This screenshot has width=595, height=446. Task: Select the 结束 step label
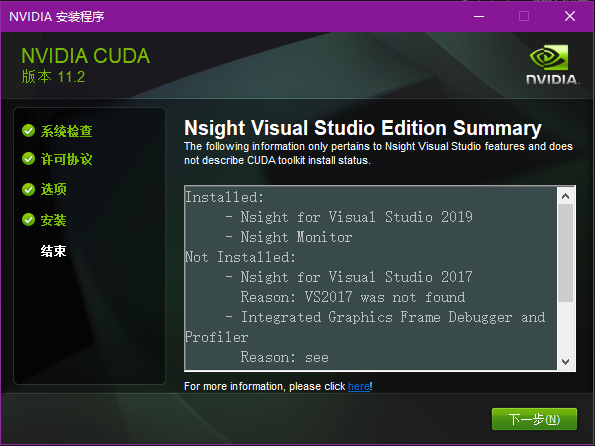[x=54, y=251]
